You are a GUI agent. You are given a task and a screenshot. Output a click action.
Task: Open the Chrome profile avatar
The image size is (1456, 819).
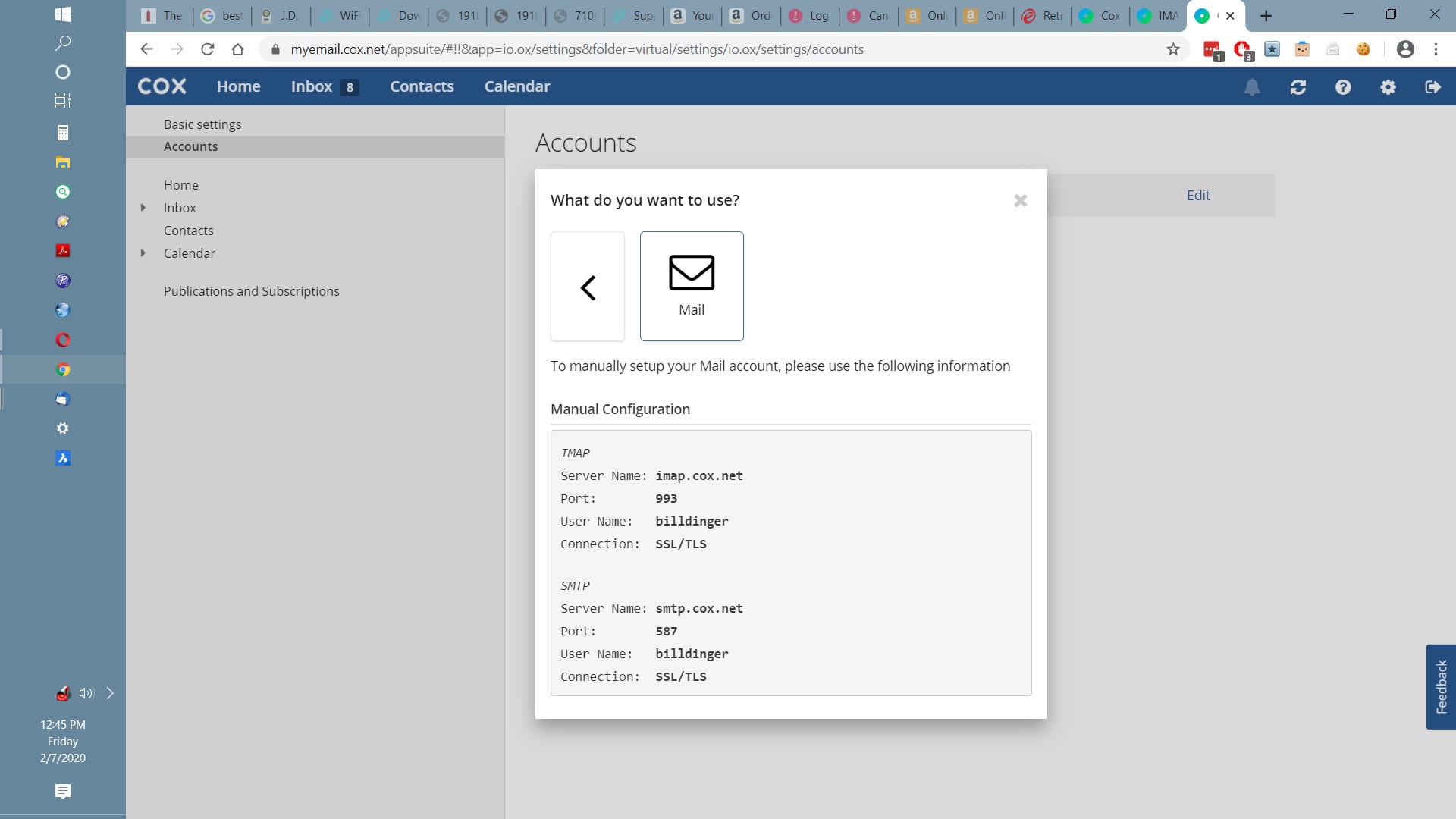click(x=1405, y=49)
